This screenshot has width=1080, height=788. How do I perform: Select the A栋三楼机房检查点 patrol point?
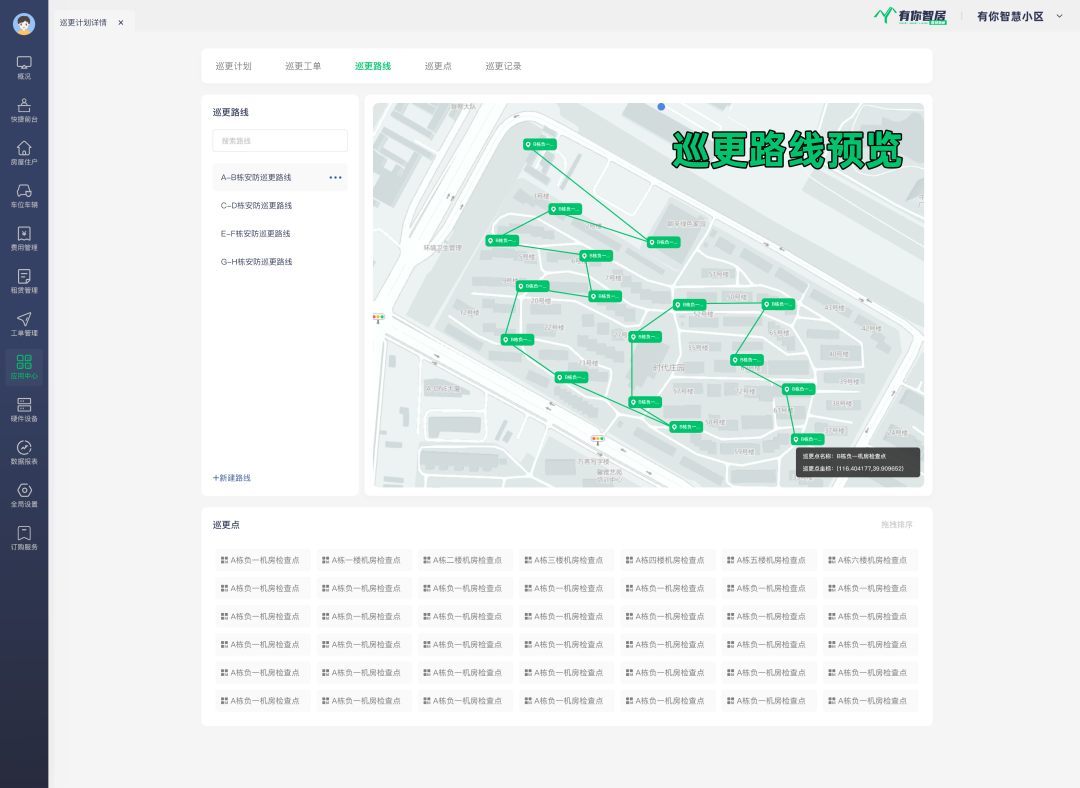(567, 560)
